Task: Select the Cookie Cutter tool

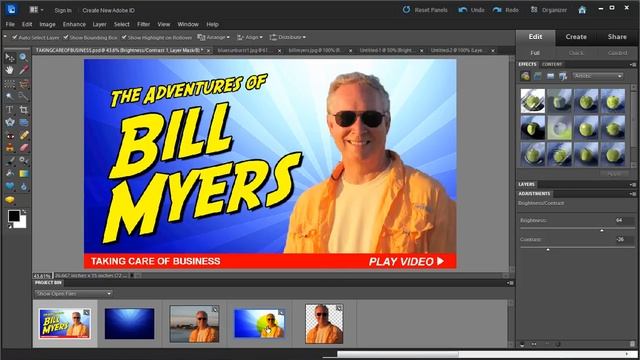Action: [9, 122]
